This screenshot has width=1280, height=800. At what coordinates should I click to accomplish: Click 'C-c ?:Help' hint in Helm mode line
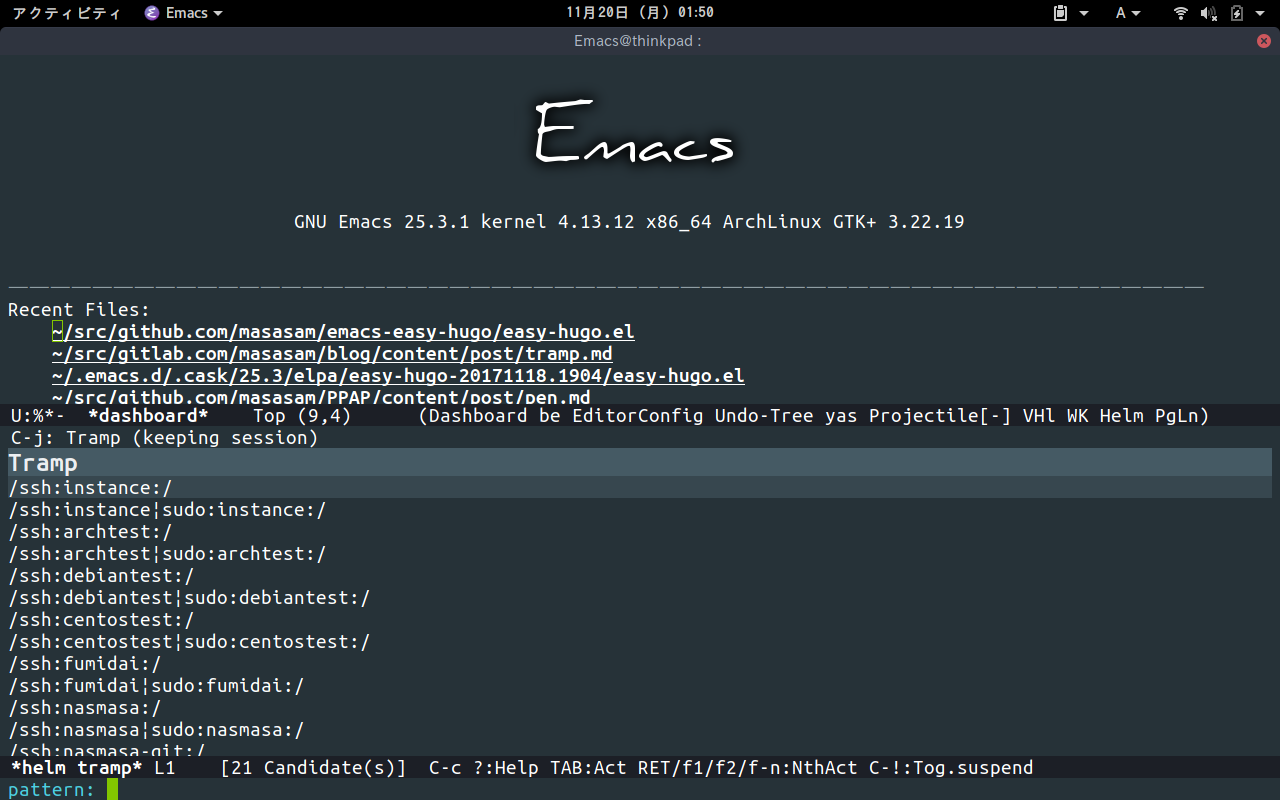[484, 767]
